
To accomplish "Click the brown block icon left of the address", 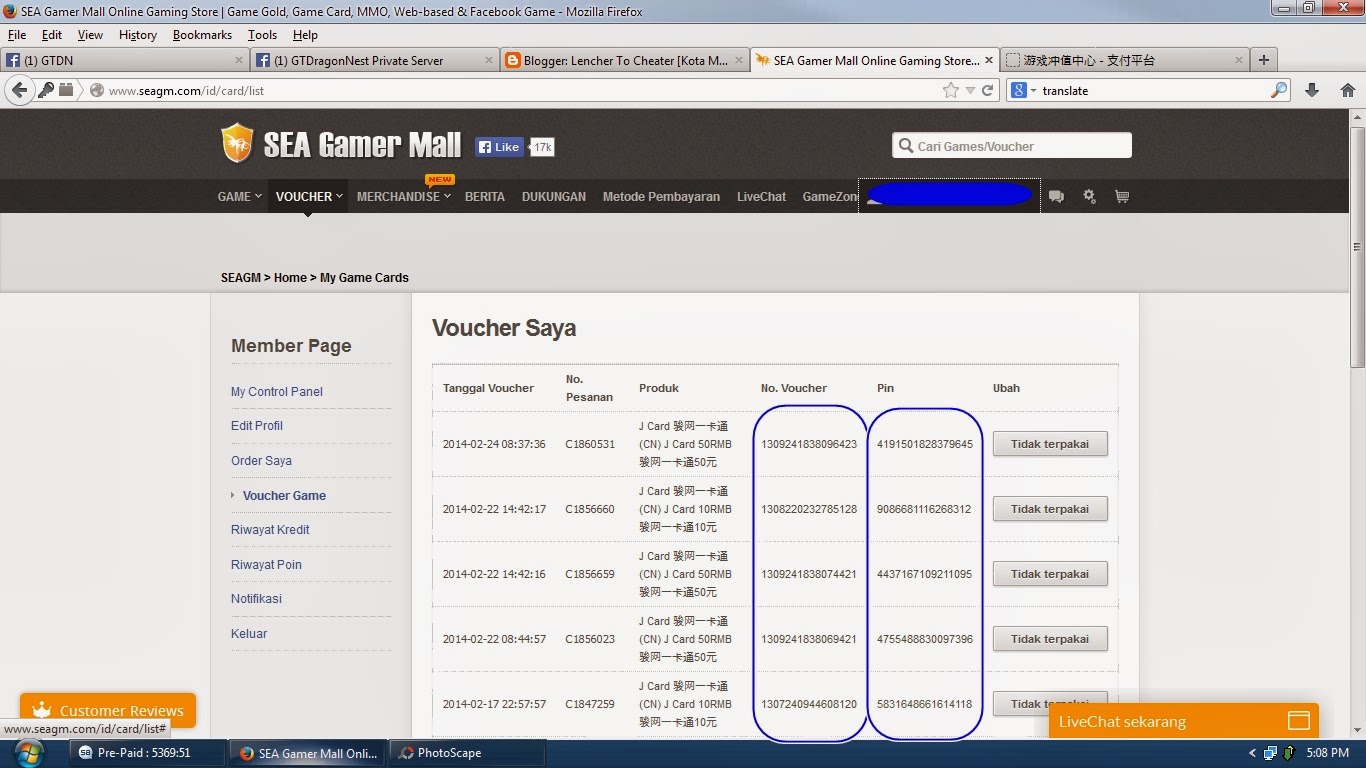I will (x=66, y=90).
